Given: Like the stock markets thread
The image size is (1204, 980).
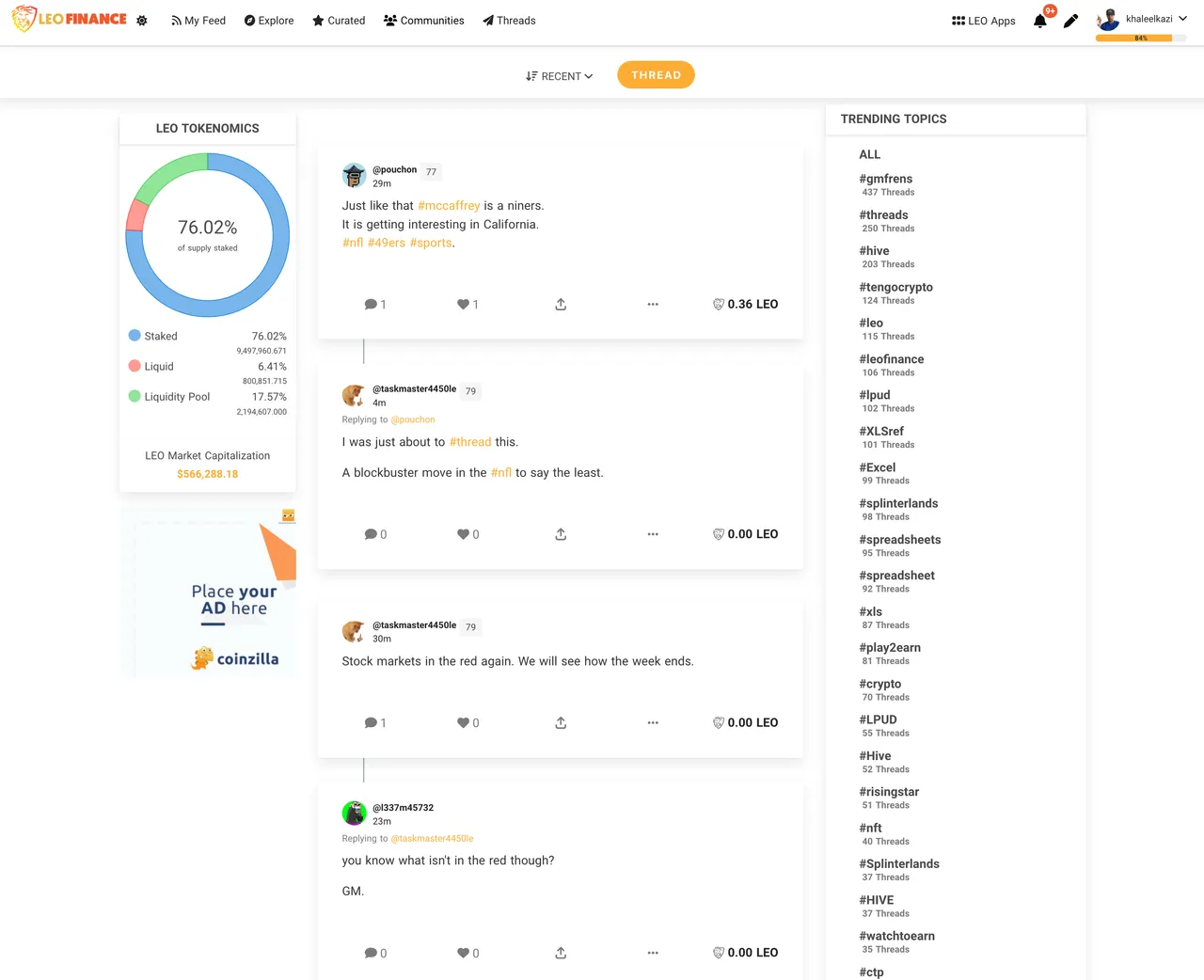Looking at the screenshot, I should pyautogui.click(x=467, y=723).
